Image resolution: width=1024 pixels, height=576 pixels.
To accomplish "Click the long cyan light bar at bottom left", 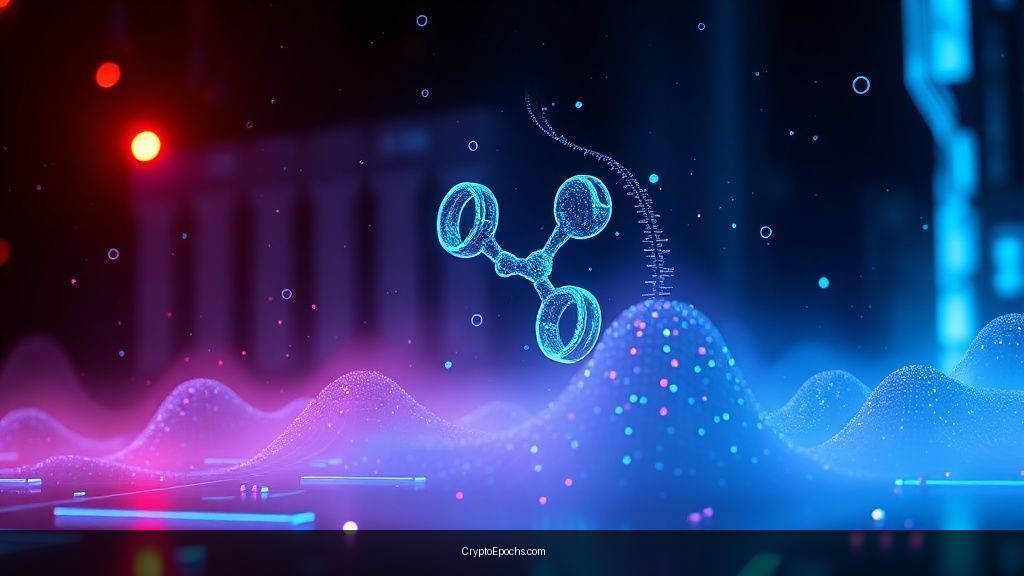I will pyautogui.click(x=183, y=517).
